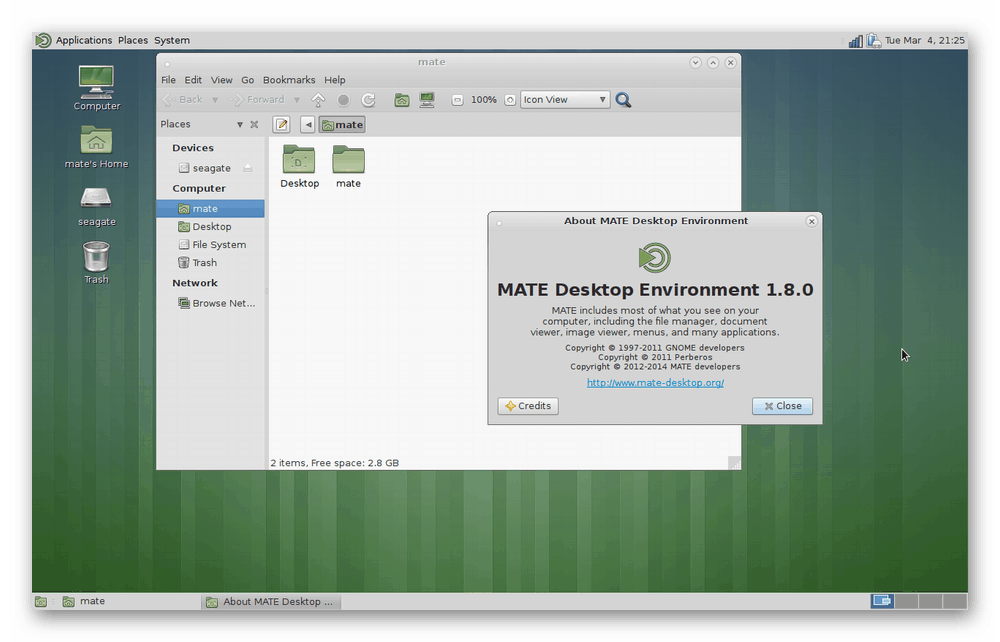Switch to About MATE Desktop taskbar entry
The width and height of the screenshot is (1000, 642).
coord(272,601)
